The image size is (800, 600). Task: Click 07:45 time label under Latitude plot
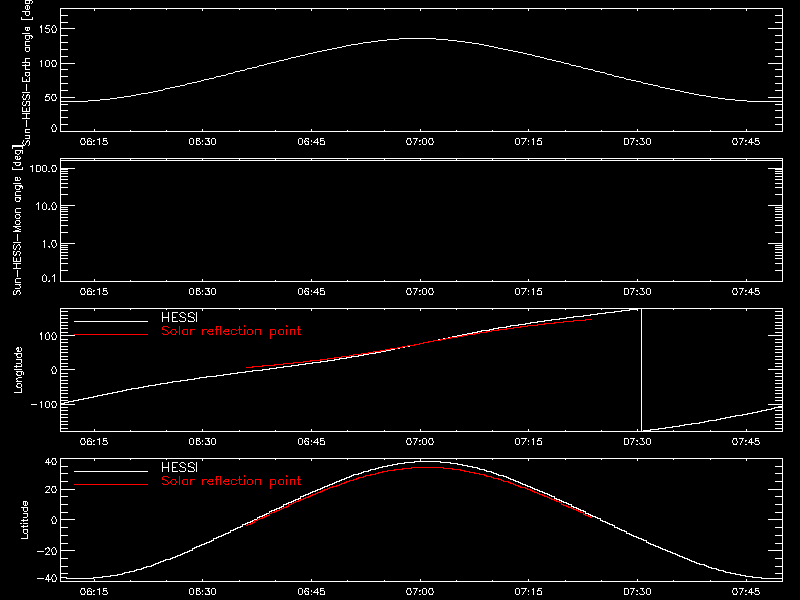(x=746, y=592)
